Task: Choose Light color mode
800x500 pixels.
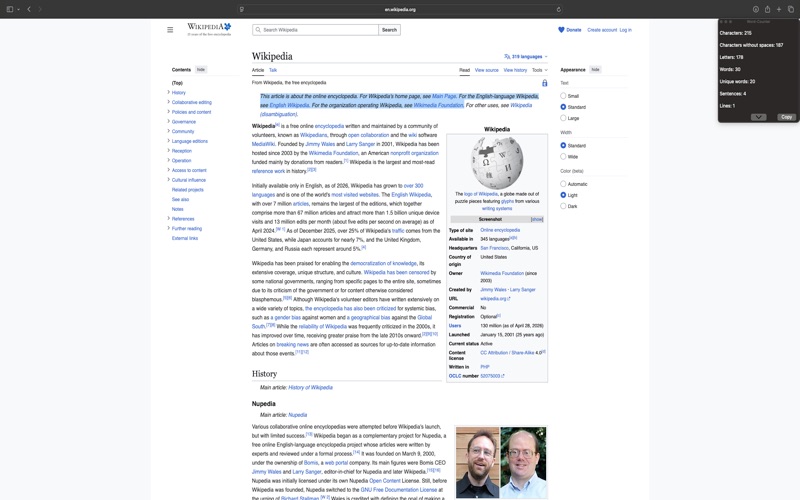Action: [x=563, y=195]
